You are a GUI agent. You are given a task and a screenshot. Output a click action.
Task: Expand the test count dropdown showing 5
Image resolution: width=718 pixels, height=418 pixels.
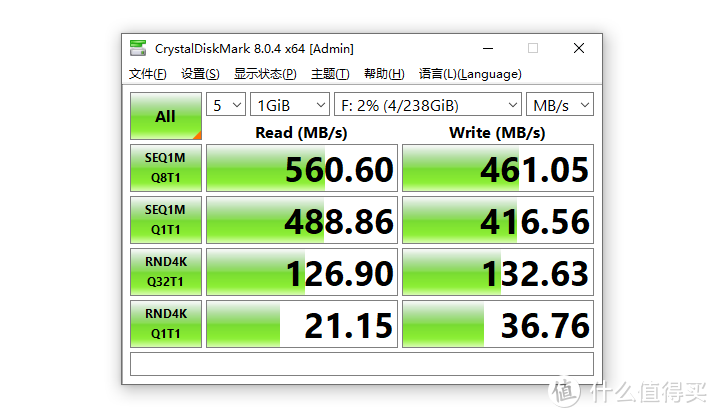(226, 105)
